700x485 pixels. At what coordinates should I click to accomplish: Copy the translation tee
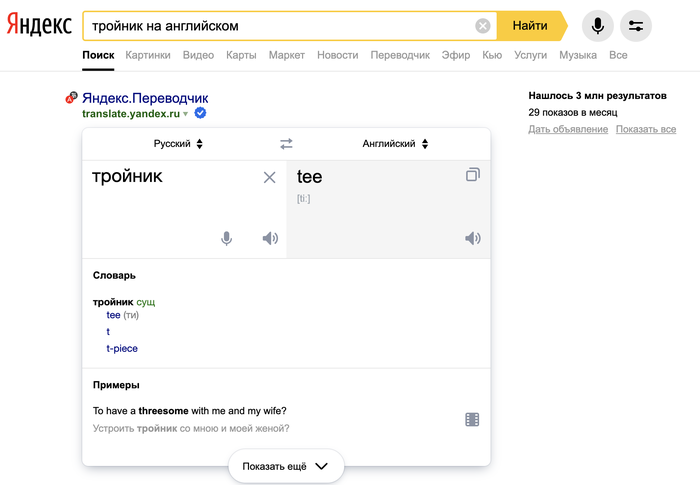click(x=473, y=175)
